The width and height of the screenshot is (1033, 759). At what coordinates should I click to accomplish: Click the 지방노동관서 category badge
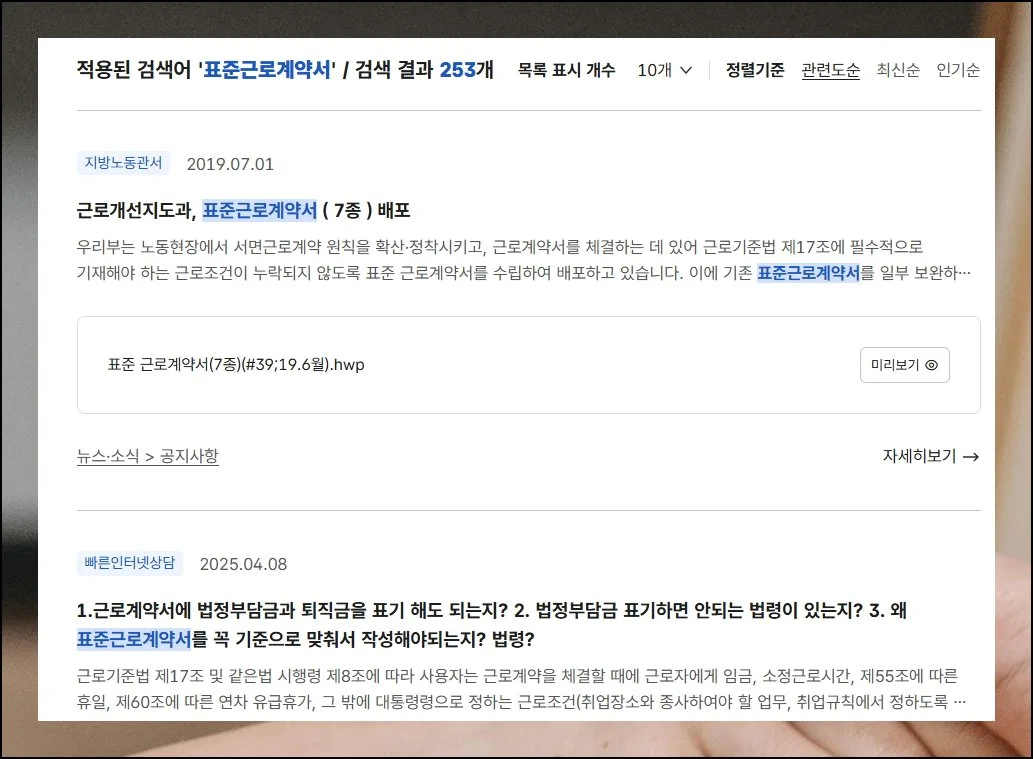point(124,162)
